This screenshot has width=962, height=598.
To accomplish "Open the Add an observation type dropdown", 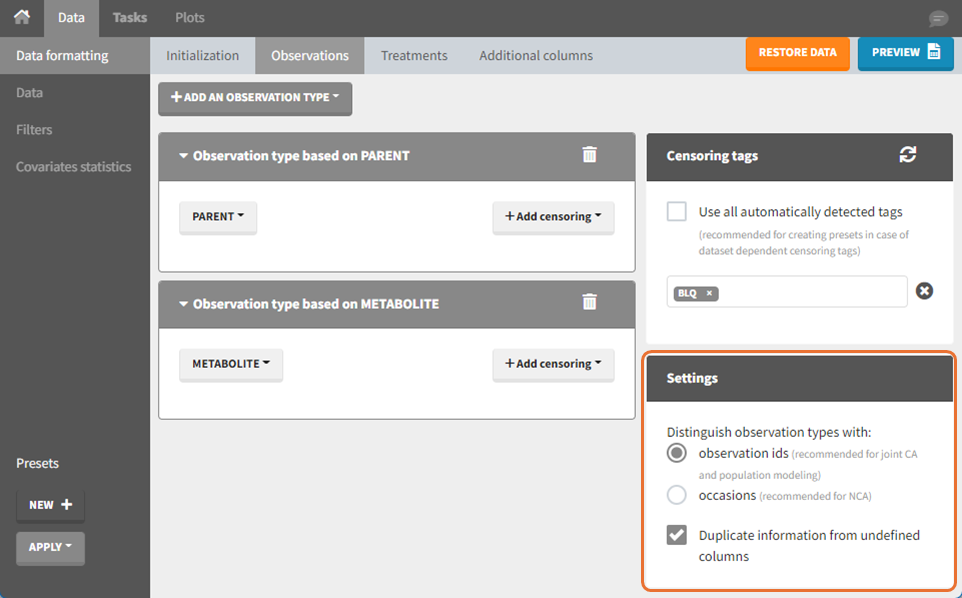I will (255, 98).
